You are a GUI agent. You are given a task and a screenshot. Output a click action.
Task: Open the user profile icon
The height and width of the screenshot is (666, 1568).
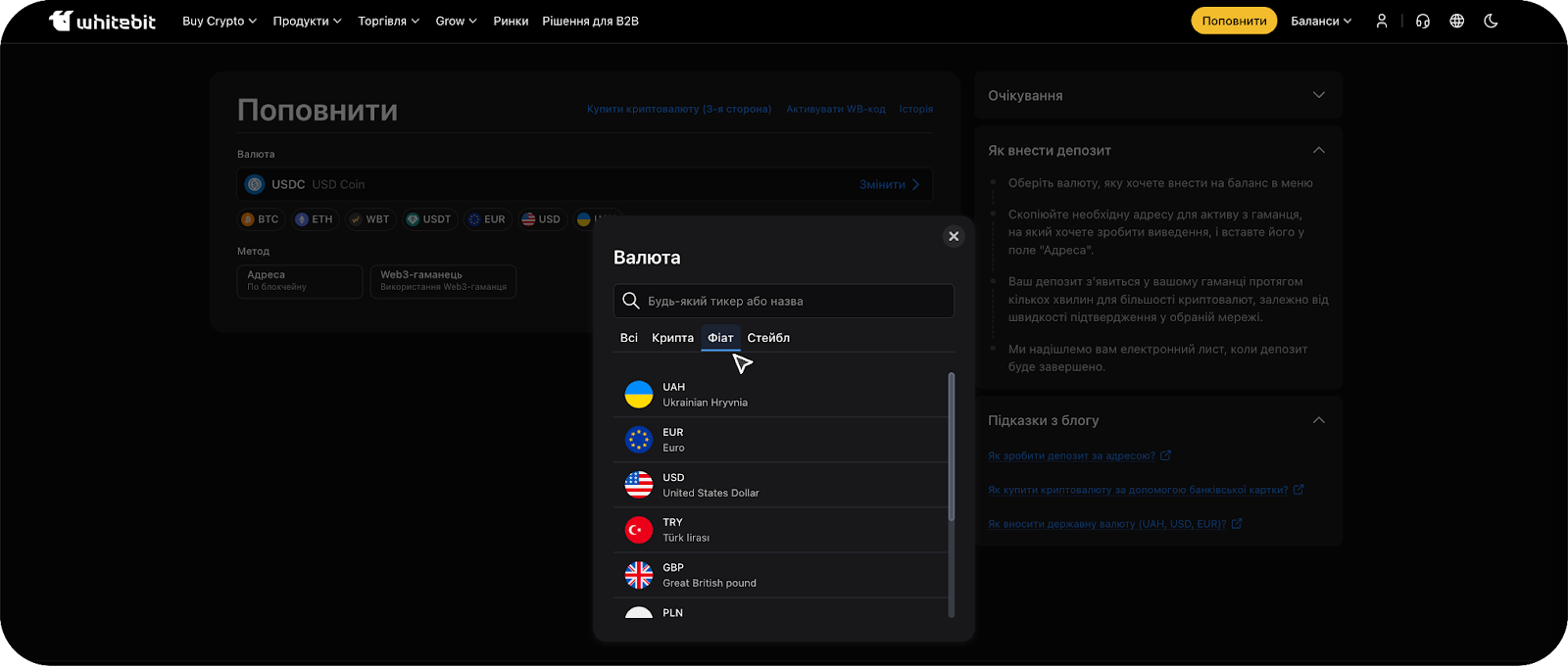[x=1382, y=21]
